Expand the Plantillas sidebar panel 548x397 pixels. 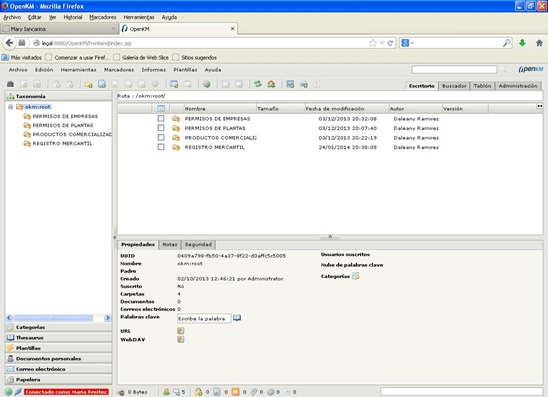58,348
